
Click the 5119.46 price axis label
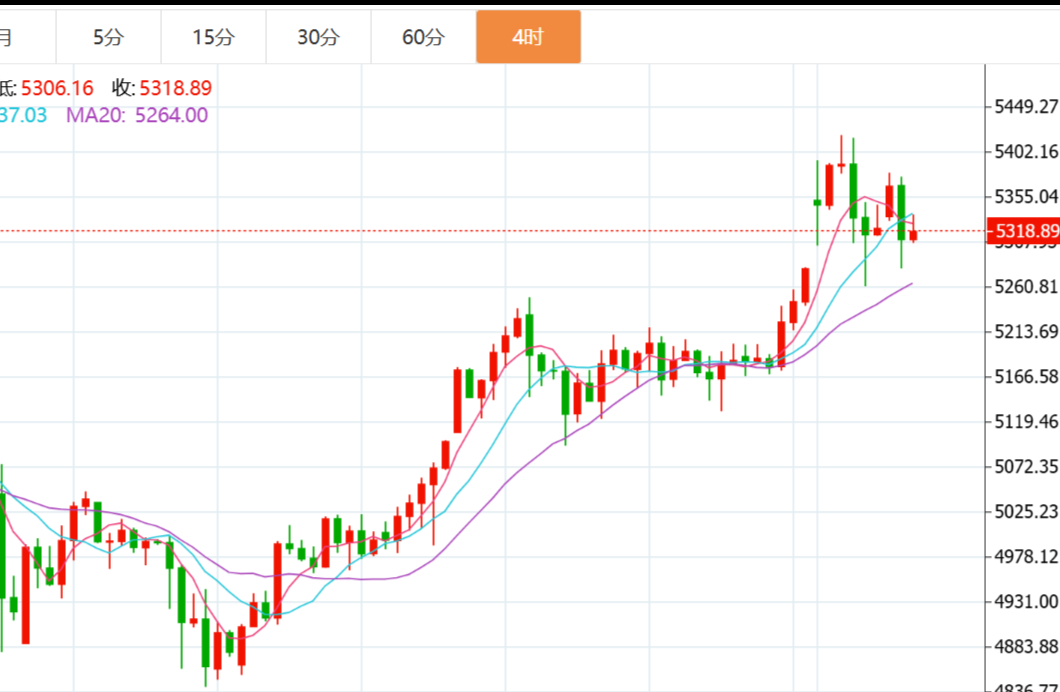click(x=1026, y=422)
